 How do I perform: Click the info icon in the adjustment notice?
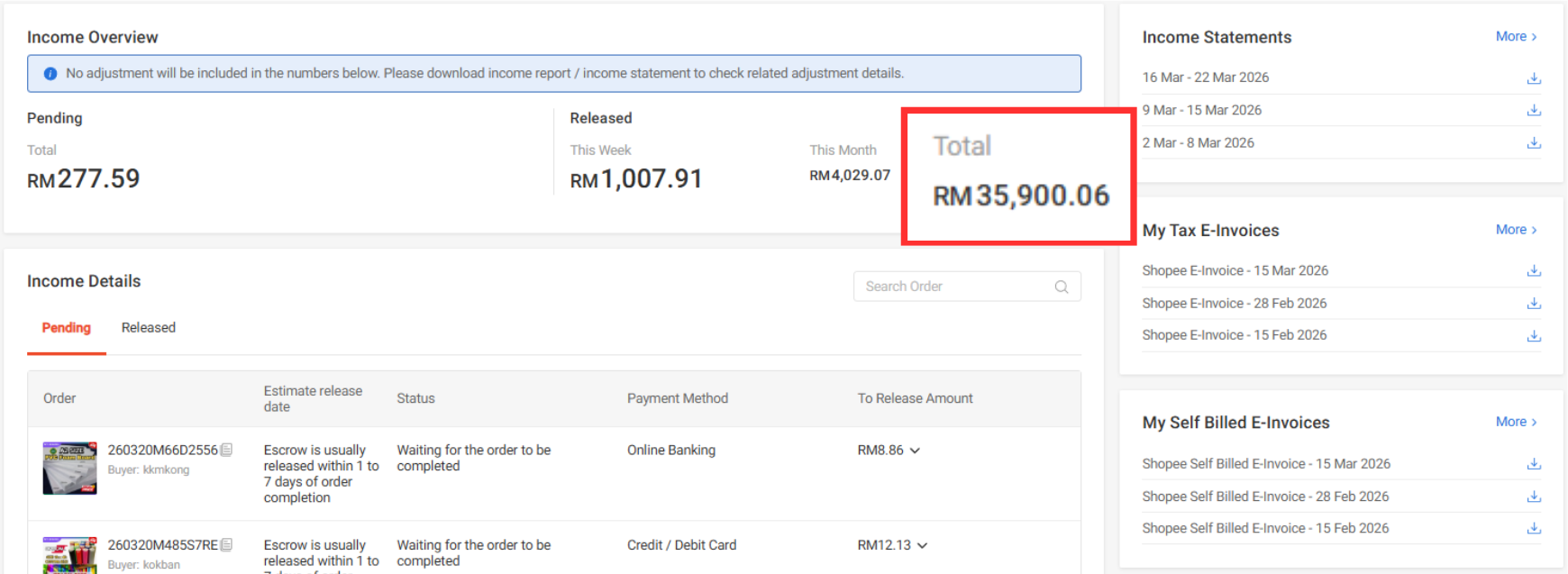click(x=50, y=74)
